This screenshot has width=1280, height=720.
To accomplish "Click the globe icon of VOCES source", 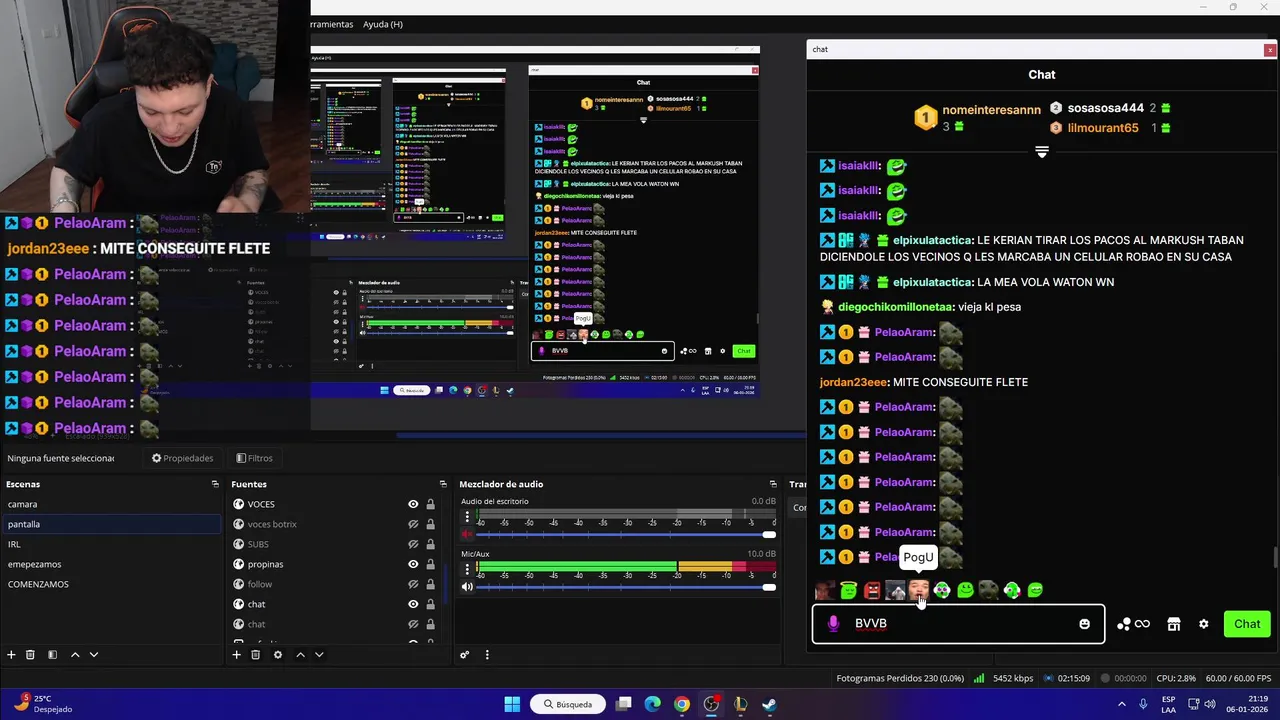I will (239, 504).
